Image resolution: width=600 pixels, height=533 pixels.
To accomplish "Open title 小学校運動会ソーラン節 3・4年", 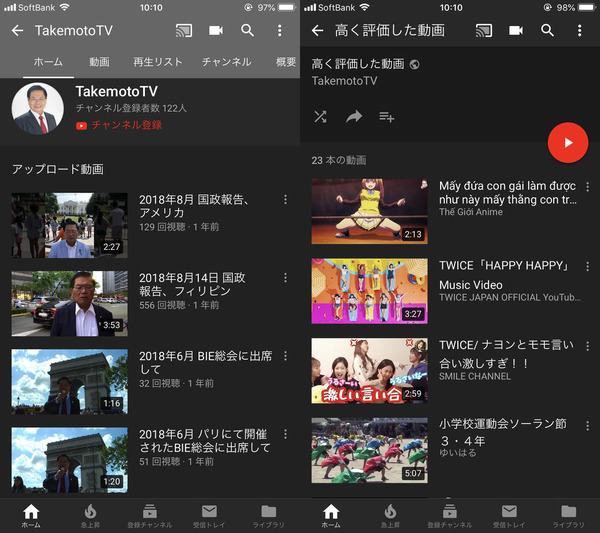I will point(503,432).
